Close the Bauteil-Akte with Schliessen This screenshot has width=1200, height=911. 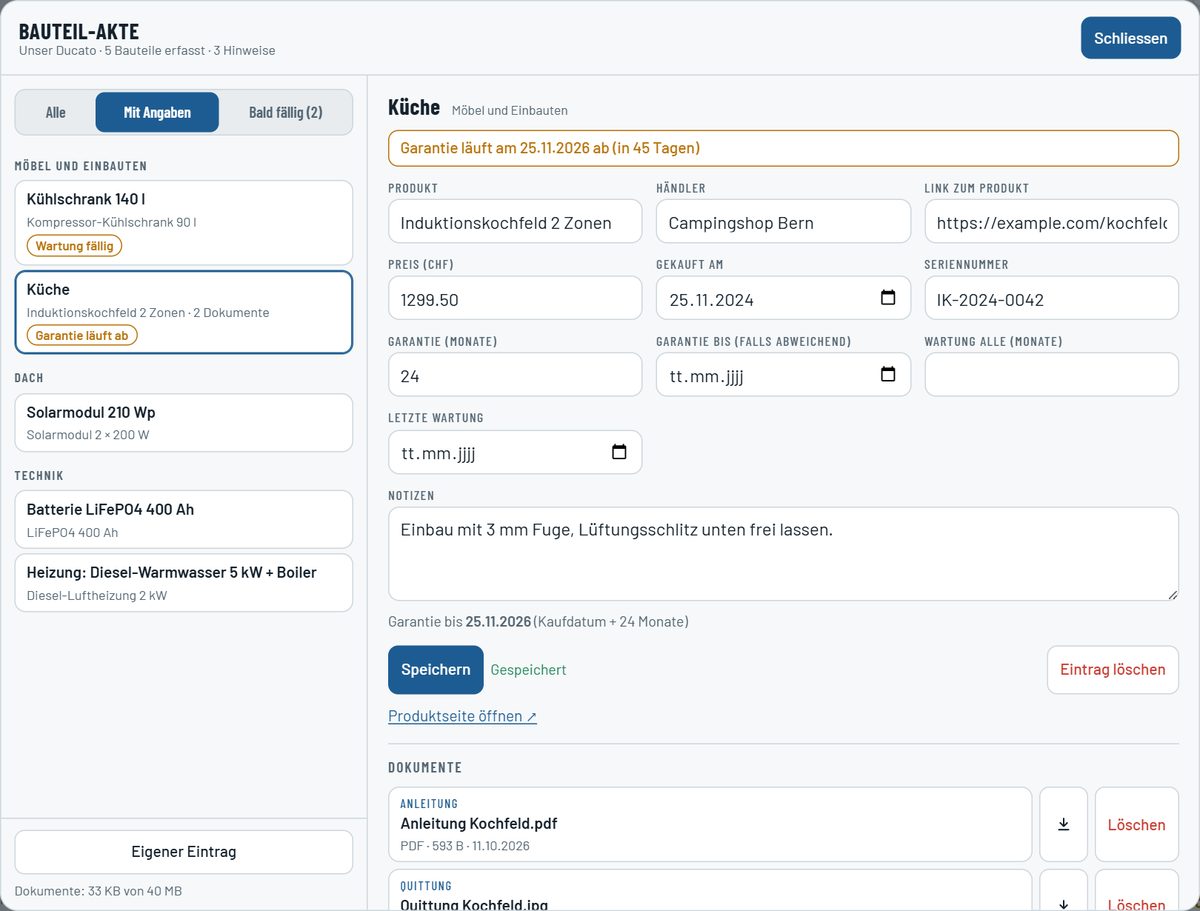click(1130, 38)
